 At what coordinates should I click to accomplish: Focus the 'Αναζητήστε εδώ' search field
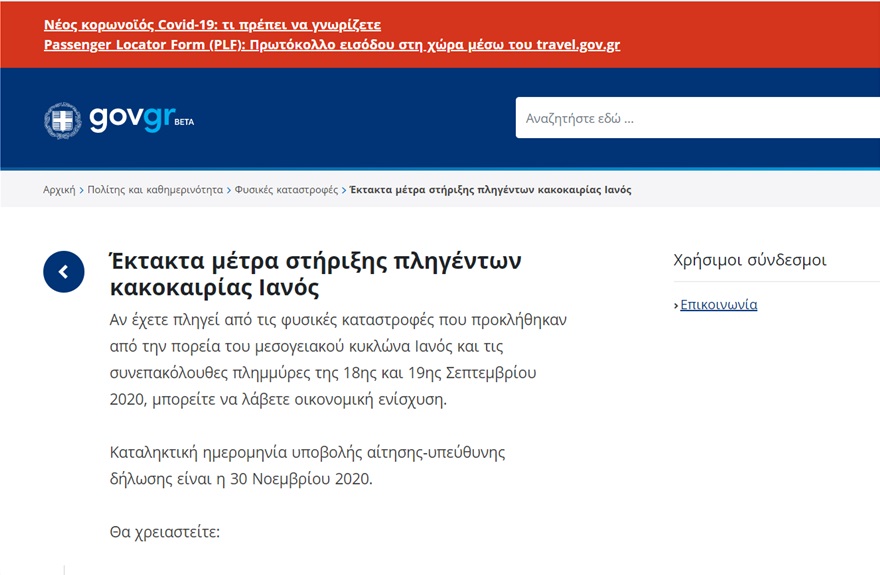[698, 118]
